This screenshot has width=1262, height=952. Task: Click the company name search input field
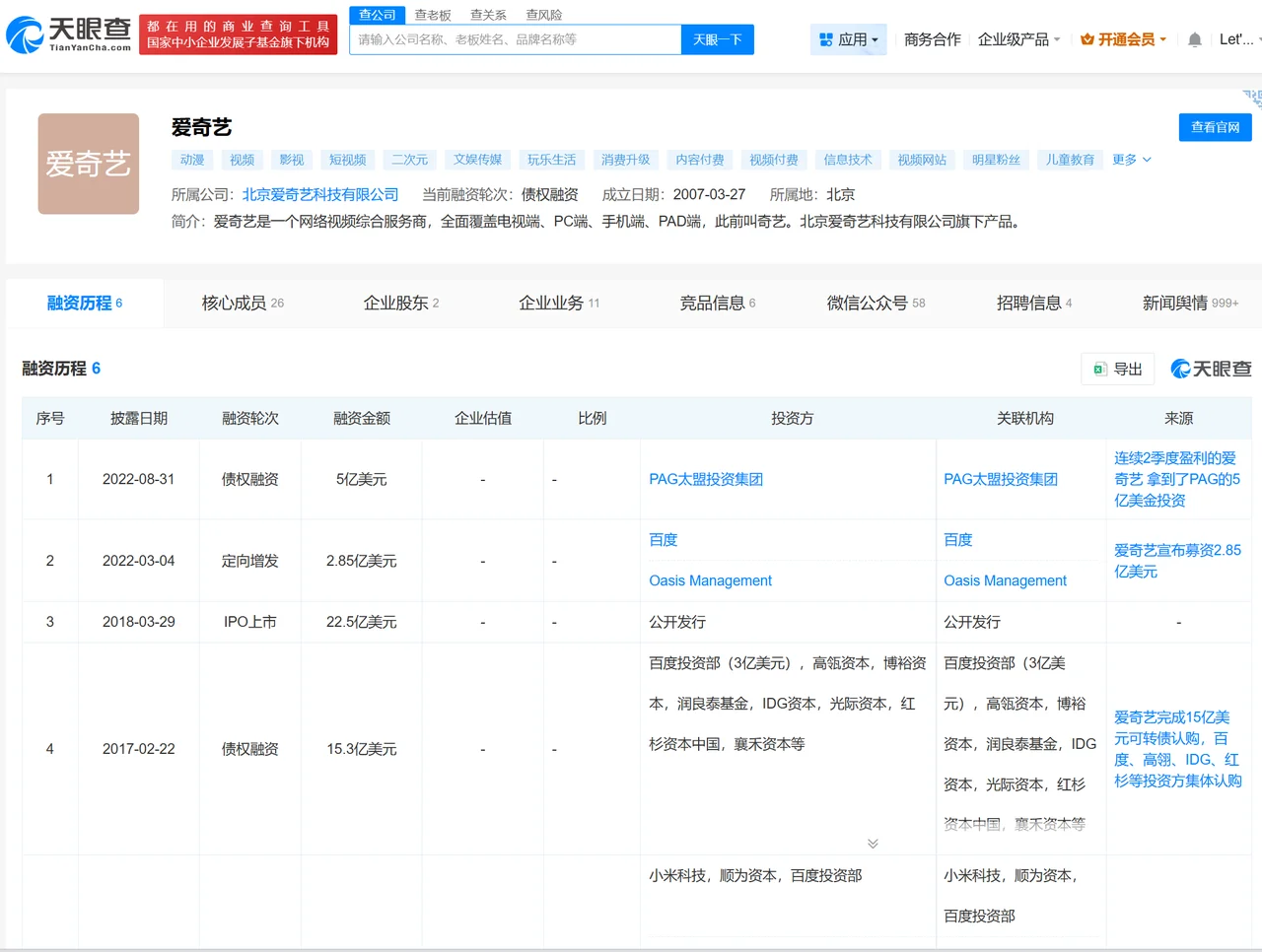pos(516,39)
